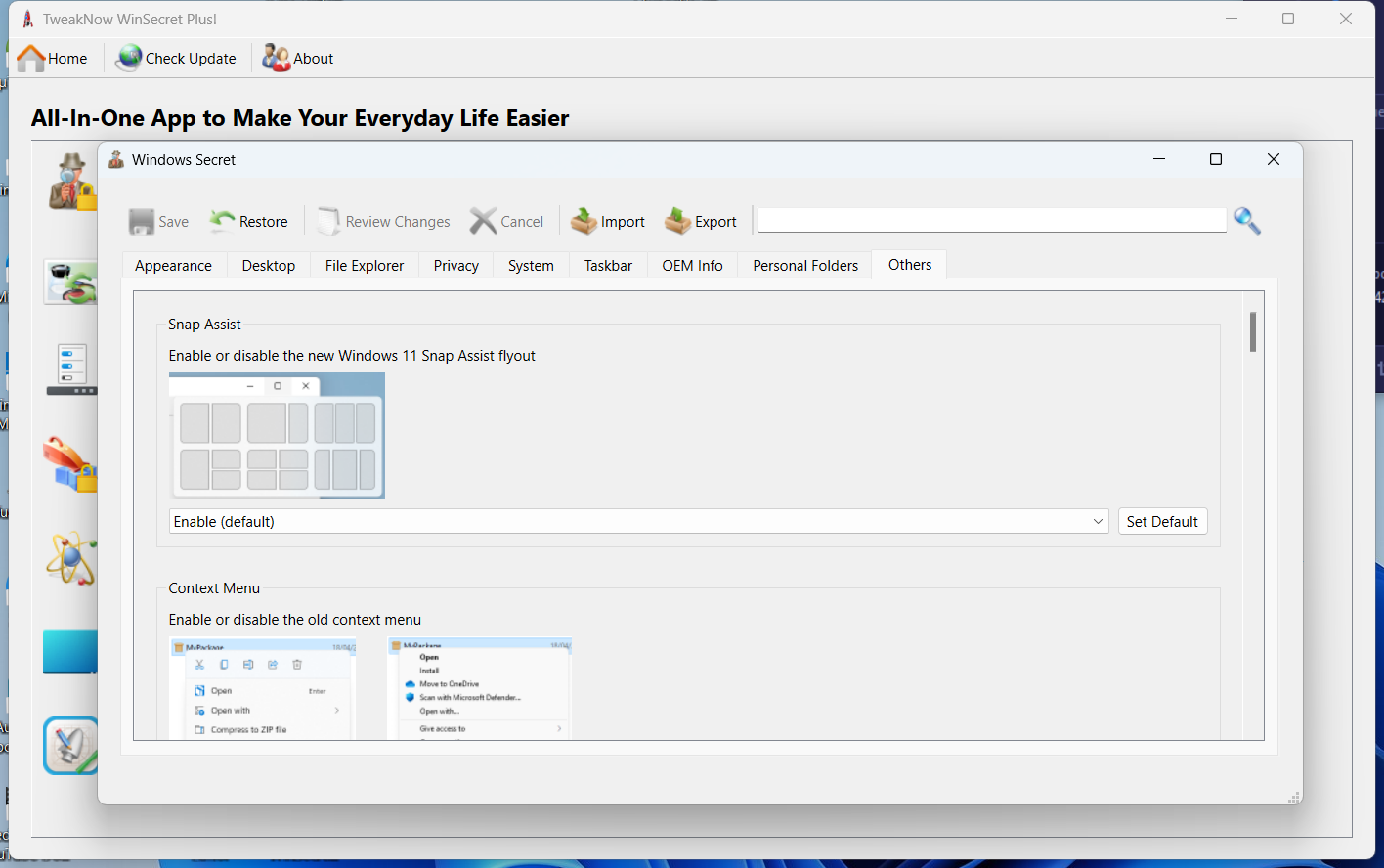1384x868 pixels.
Task: Export settings using the Export icon
Action: point(677,222)
